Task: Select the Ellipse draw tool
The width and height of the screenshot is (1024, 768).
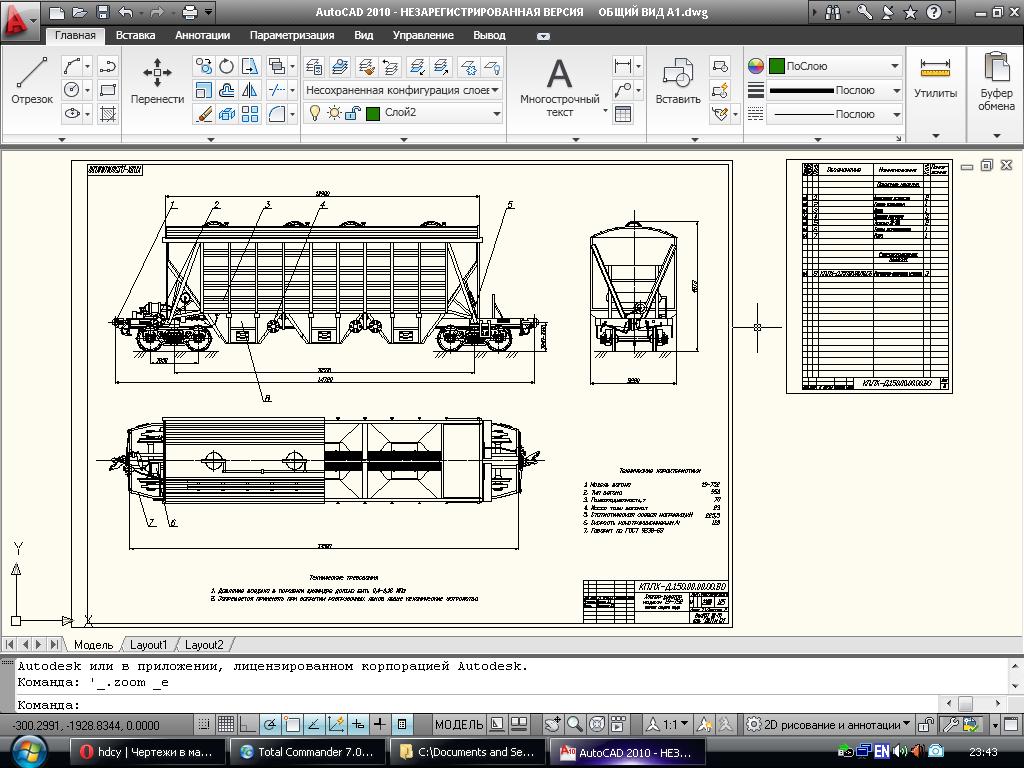Action: click(72, 114)
